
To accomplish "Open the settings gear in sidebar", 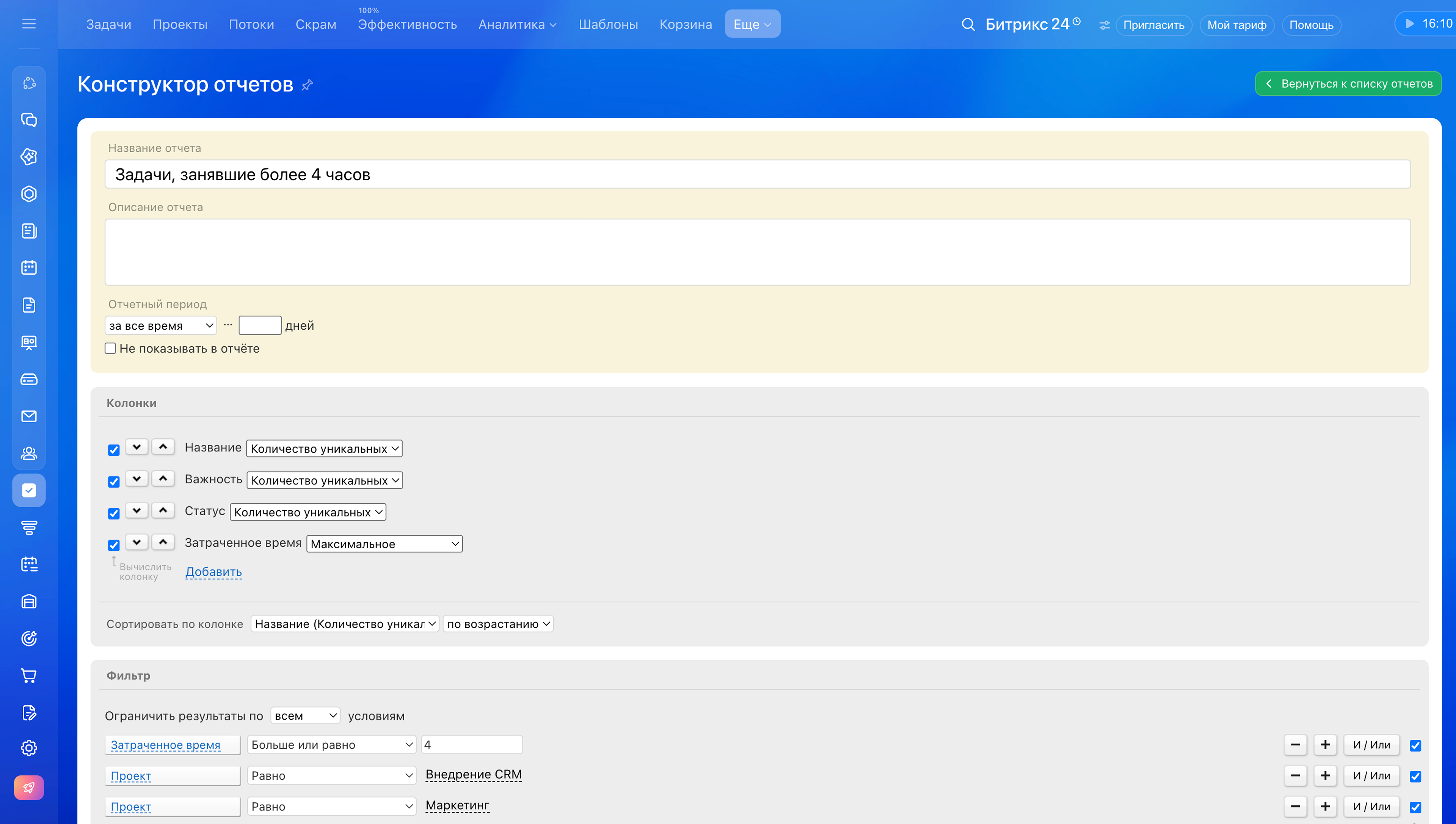I will pos(29,748).
